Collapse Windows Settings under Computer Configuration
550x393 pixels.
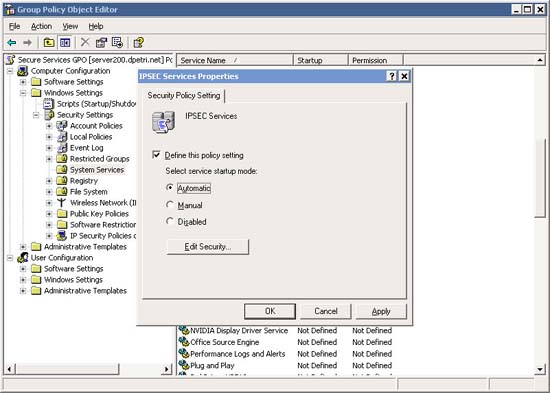(23, 93)
